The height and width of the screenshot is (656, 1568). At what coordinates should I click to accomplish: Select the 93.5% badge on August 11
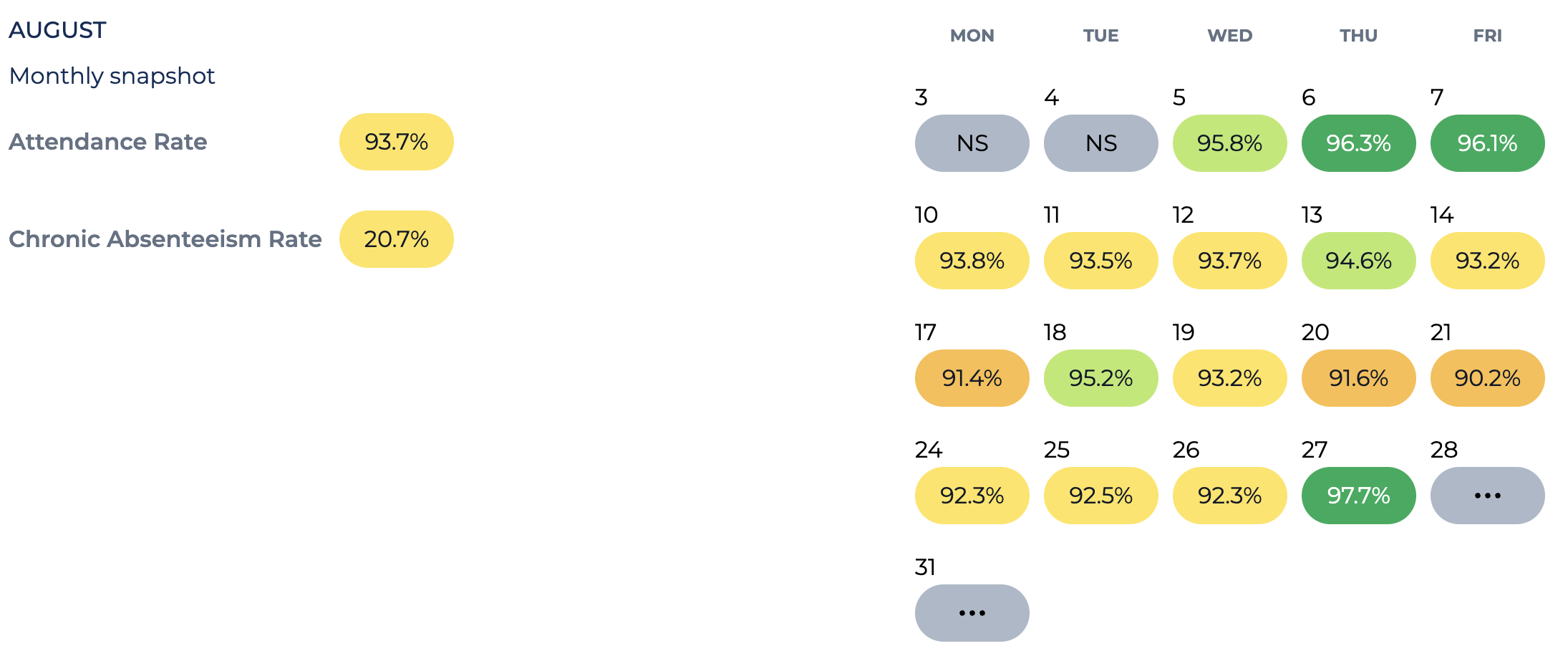click(x=1100, y=261)
